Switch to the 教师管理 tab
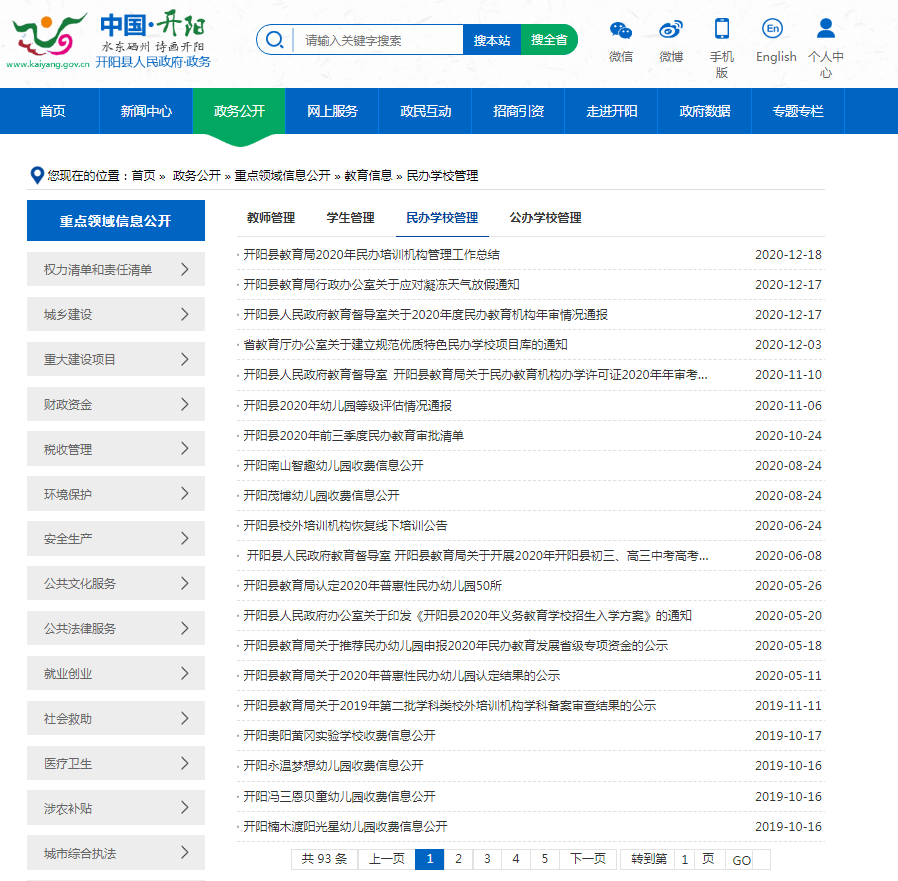The width and height of the screenshot is (898, 881). [271, 218]
